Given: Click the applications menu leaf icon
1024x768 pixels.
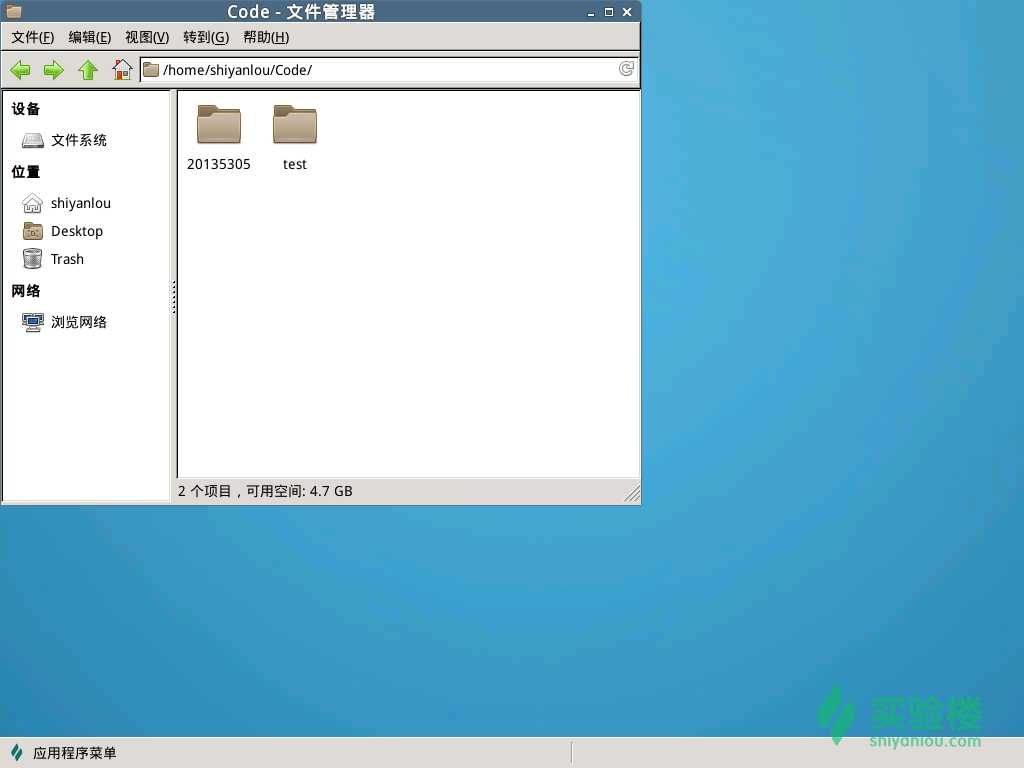Looking at the screenshot, I should [16, 752].
